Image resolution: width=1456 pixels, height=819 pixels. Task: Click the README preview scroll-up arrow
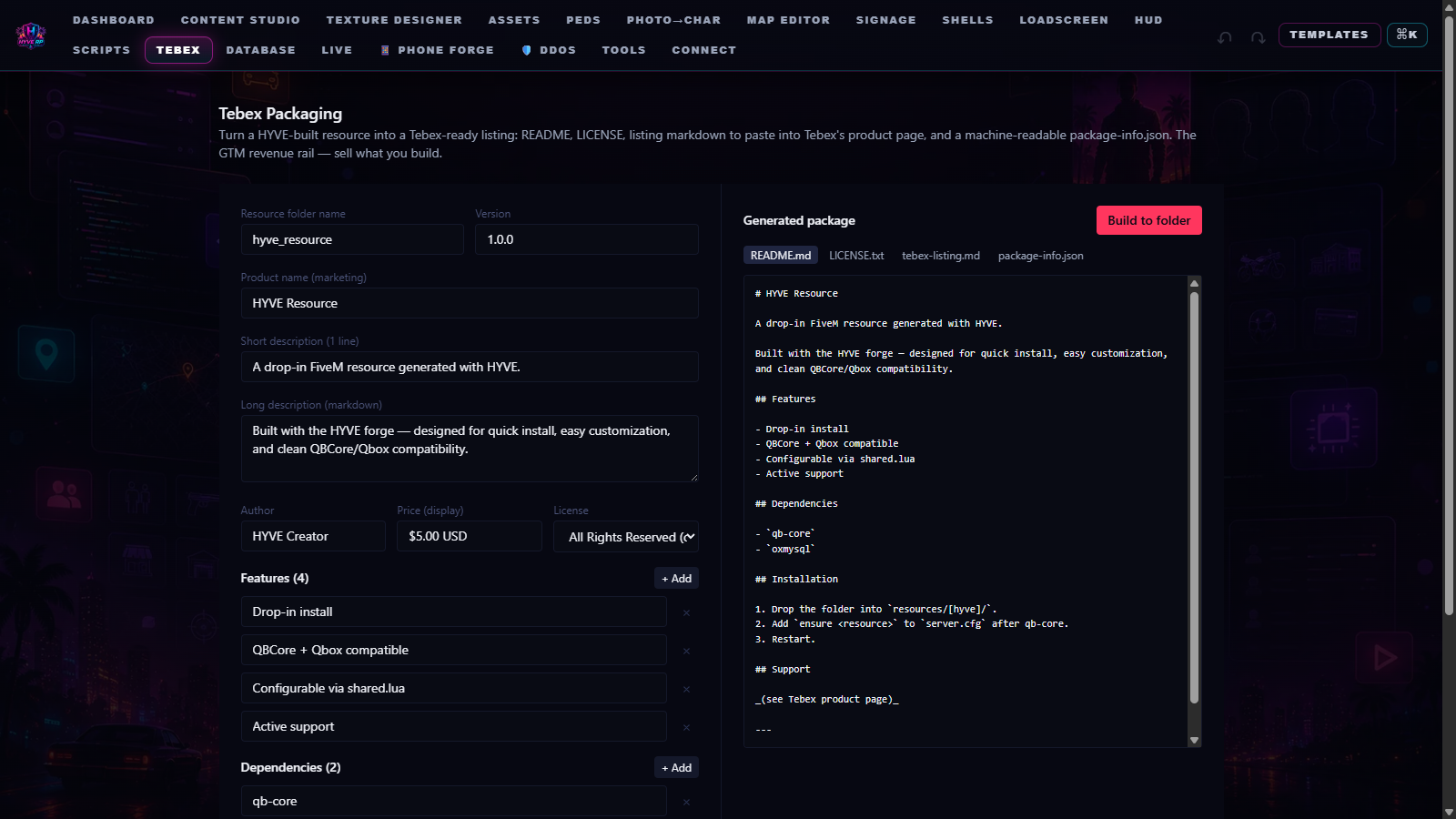pyautogui.click(x=1195, y=284)
